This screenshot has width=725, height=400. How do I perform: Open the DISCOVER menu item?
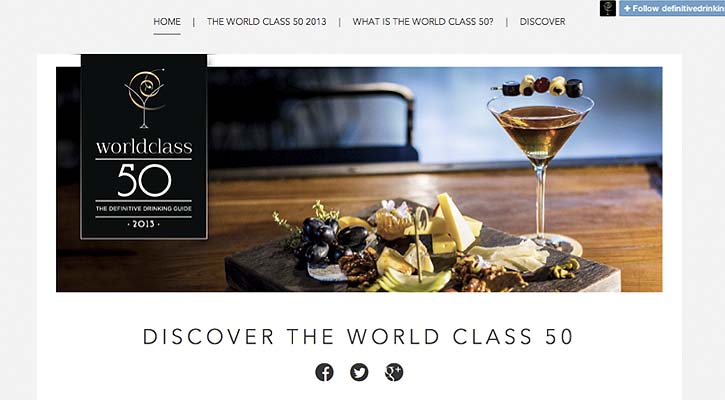[x=542, y=22]
